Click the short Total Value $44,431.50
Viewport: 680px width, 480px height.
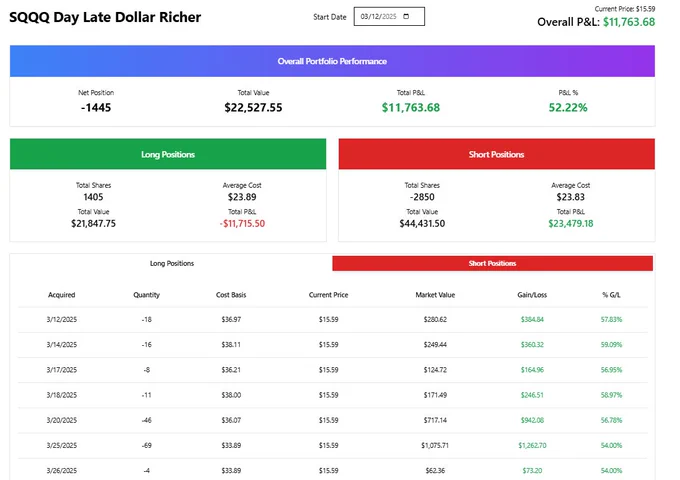pyautogui.click(x=422, y=224)
